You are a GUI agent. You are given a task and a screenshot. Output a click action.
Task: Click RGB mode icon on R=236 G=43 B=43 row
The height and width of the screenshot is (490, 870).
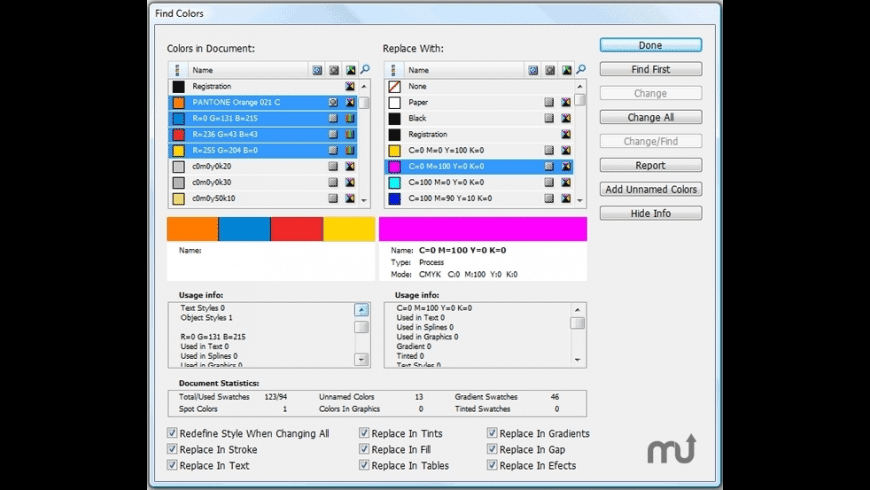[x=350, y=134]
